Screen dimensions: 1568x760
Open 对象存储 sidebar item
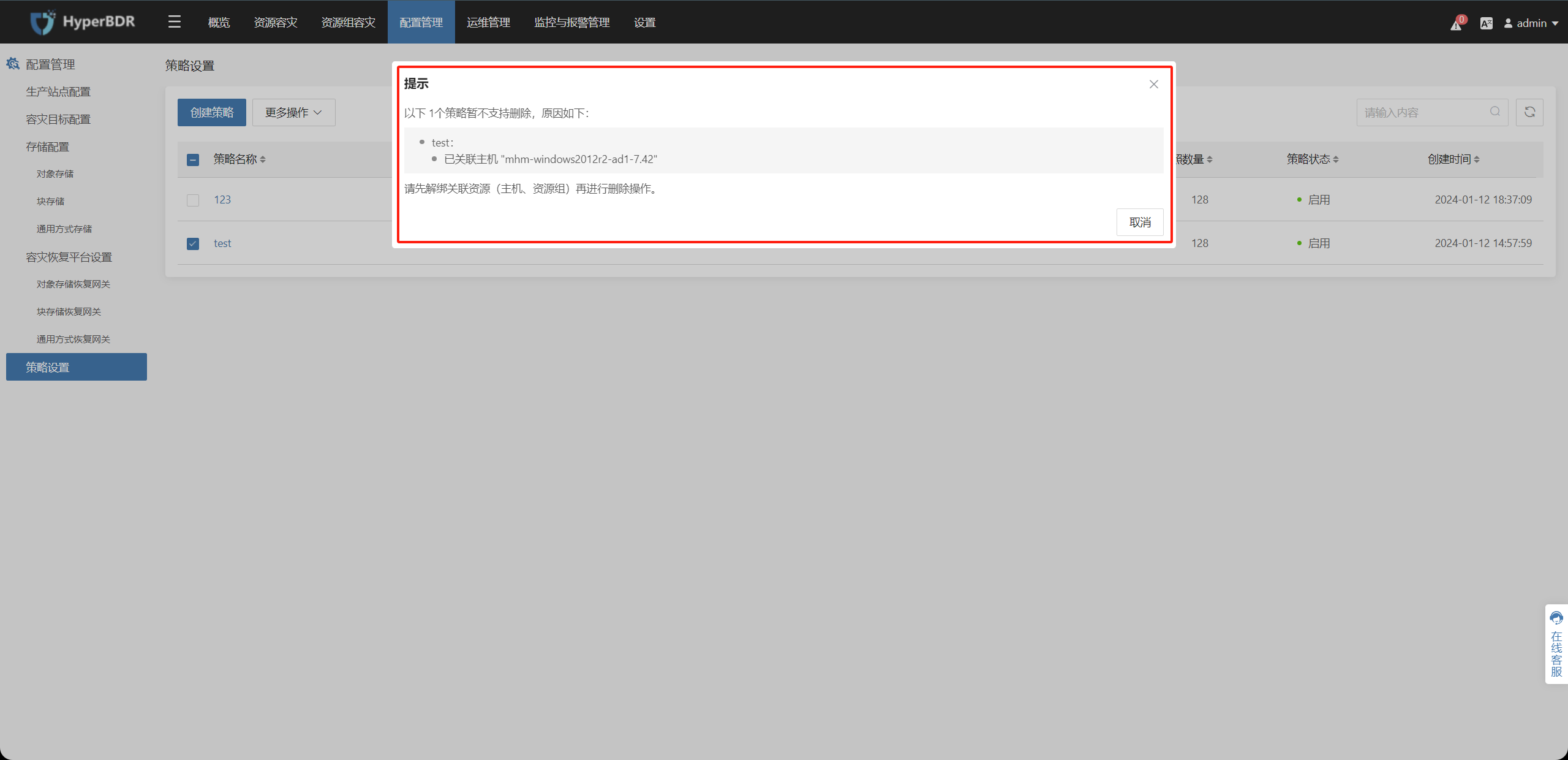point(55,173)
